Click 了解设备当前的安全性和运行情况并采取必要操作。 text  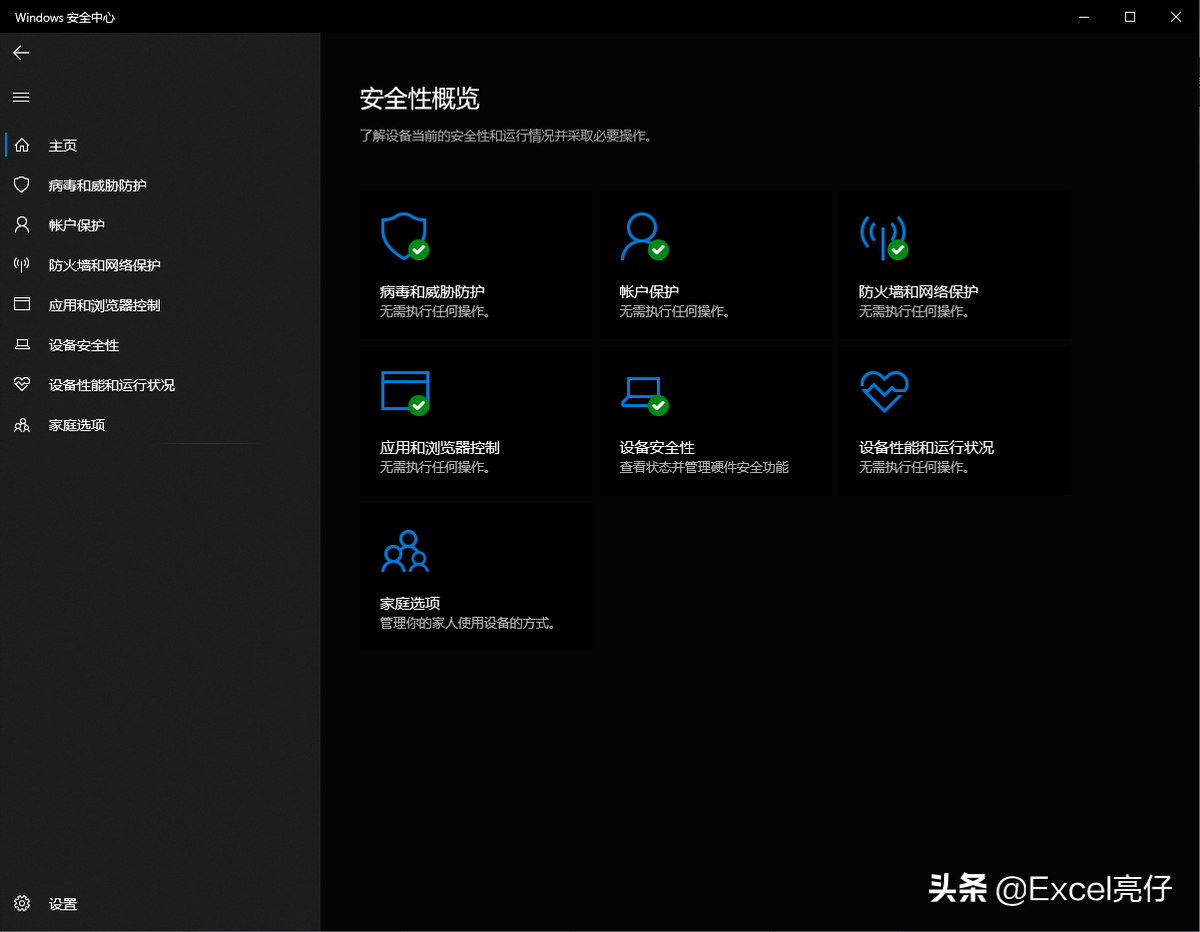[x=506, y=135]
